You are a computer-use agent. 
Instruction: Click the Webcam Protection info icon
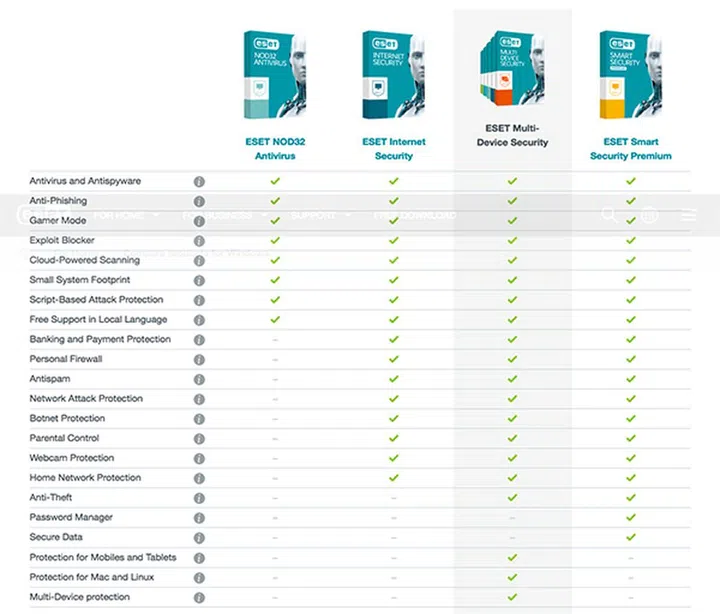(199, 458)
